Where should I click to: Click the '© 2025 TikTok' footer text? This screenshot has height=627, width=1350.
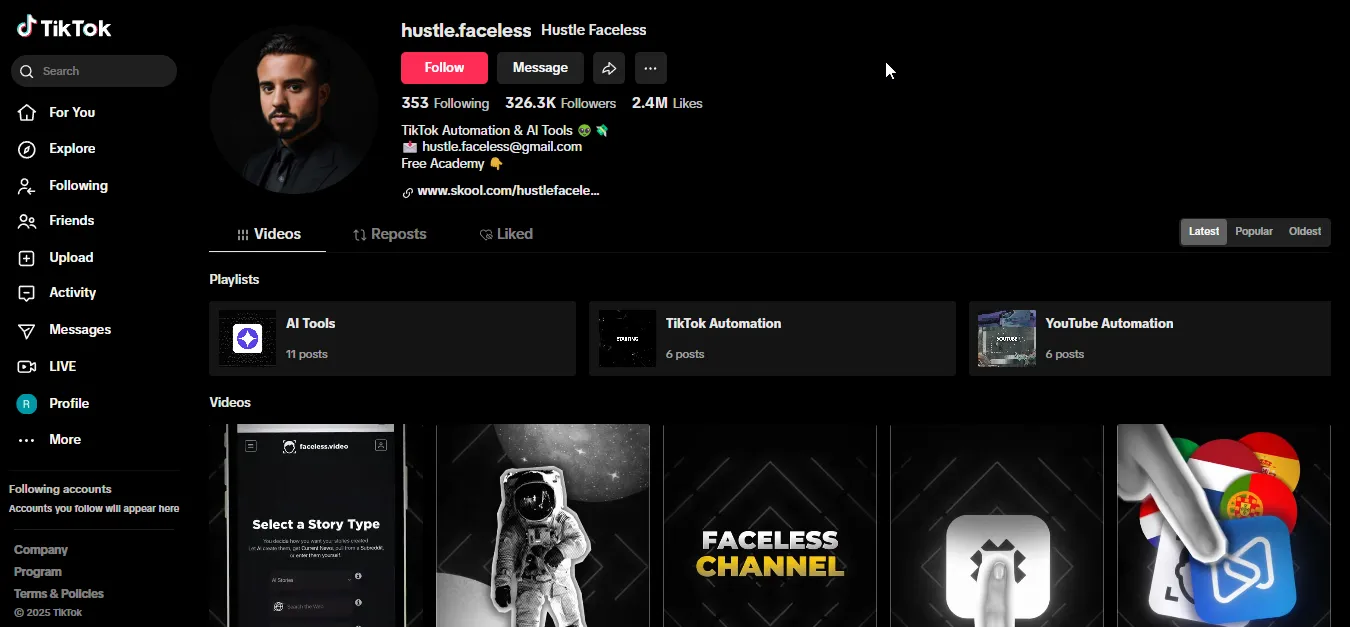[48, 613]
